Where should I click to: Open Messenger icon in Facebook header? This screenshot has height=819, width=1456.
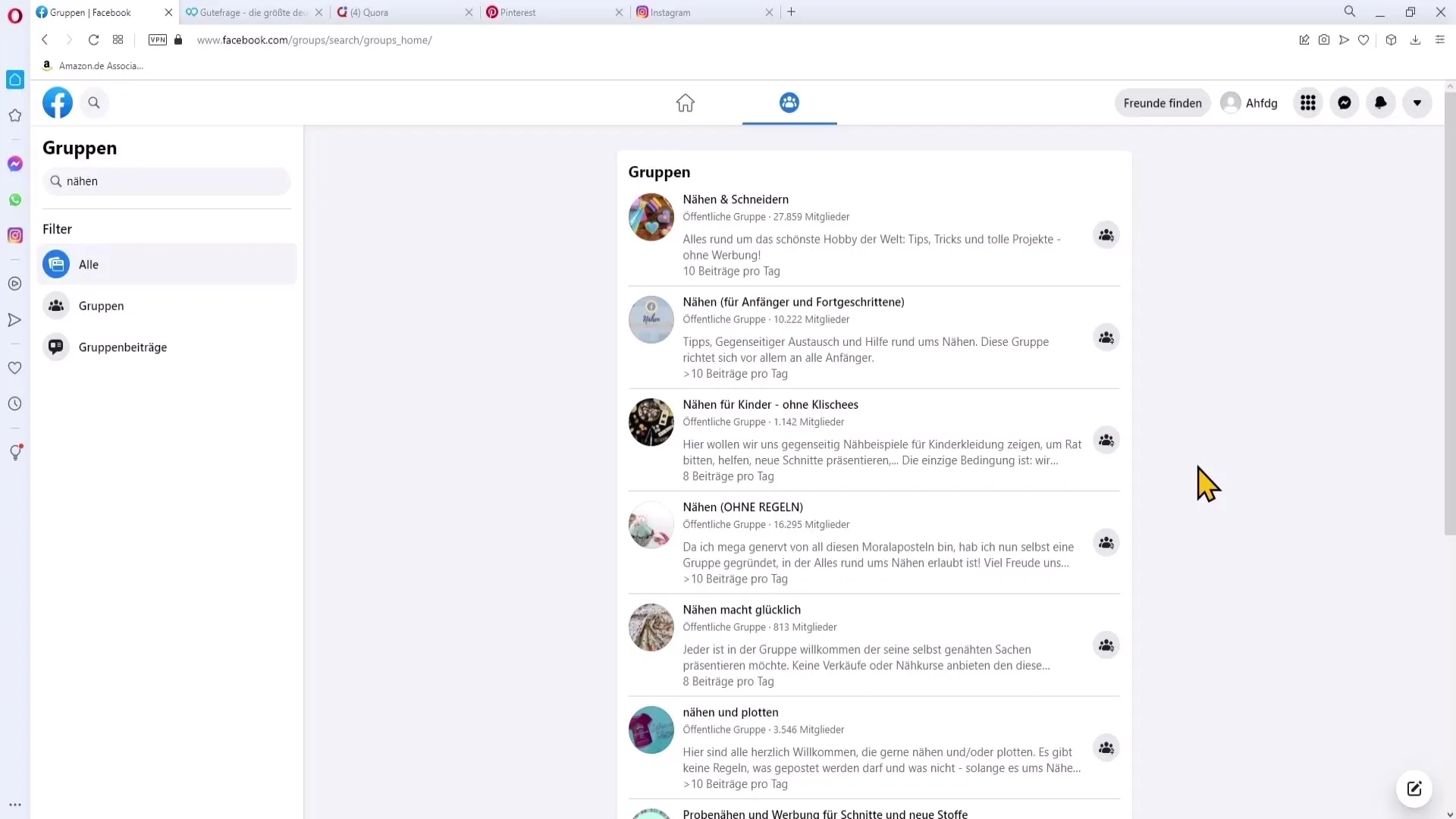(1345, 102)
